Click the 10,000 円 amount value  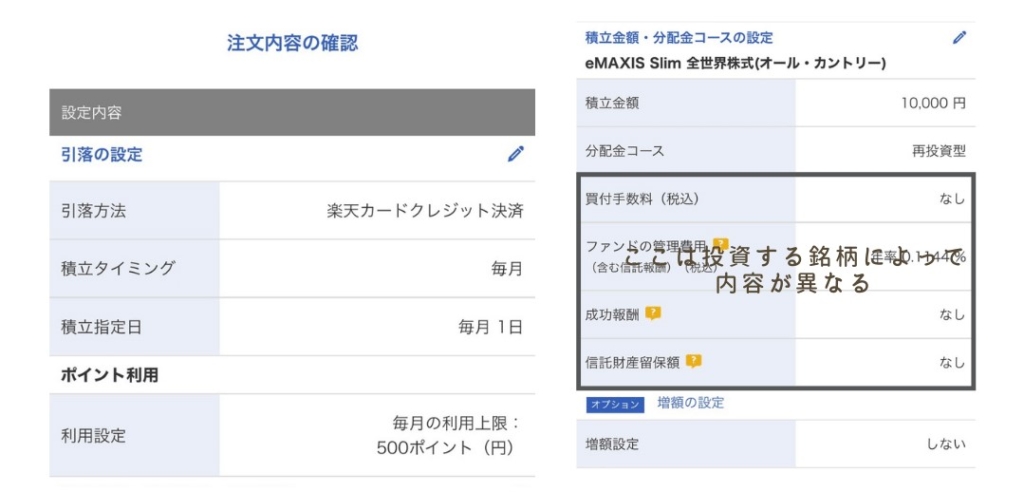click(933, 103)
